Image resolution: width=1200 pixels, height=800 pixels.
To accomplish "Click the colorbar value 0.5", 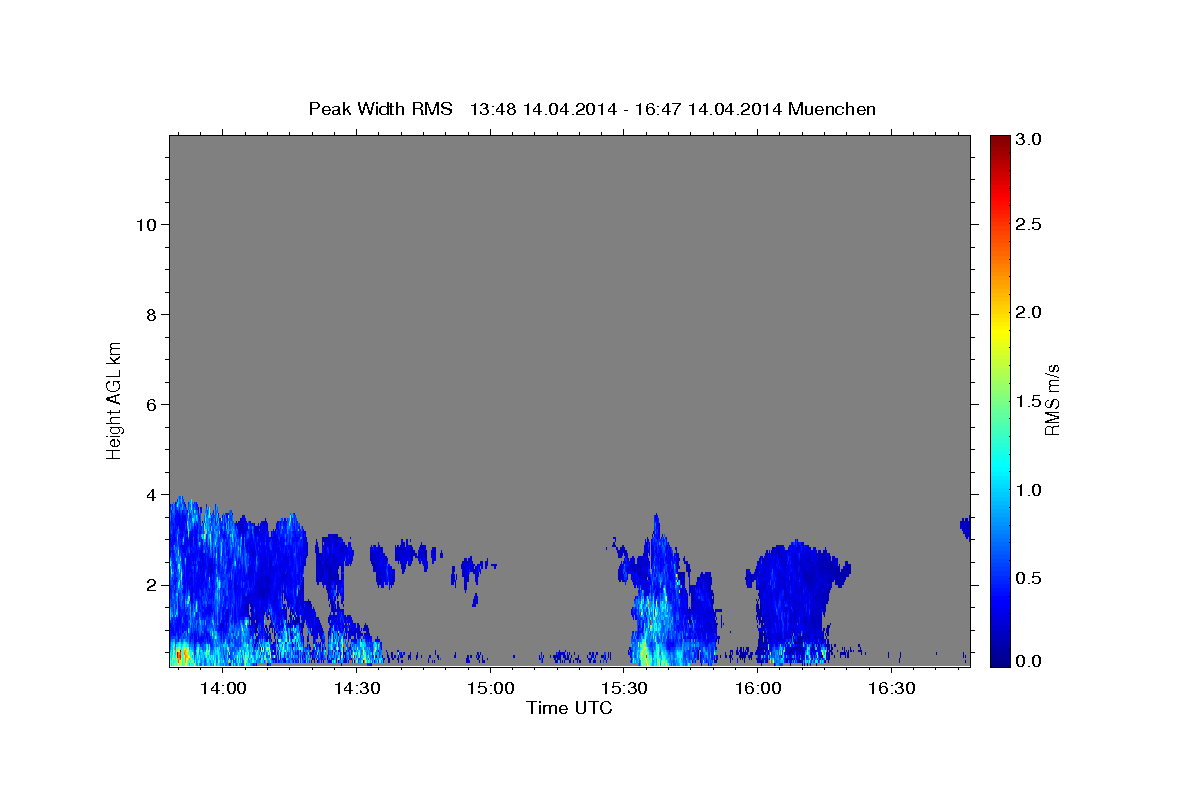I will (1031, 578).
